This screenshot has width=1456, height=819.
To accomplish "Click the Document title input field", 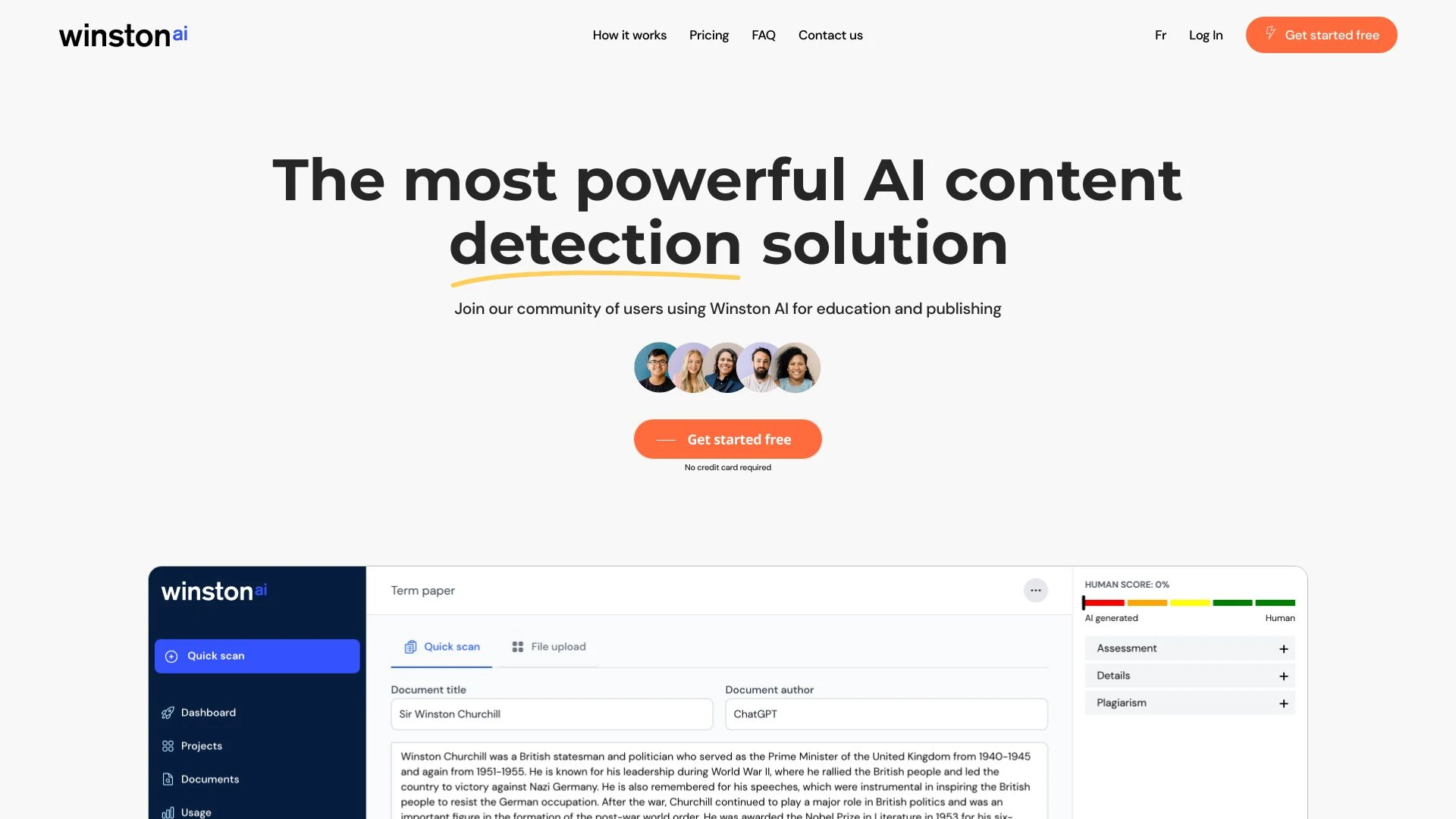I will pos(551,714).
